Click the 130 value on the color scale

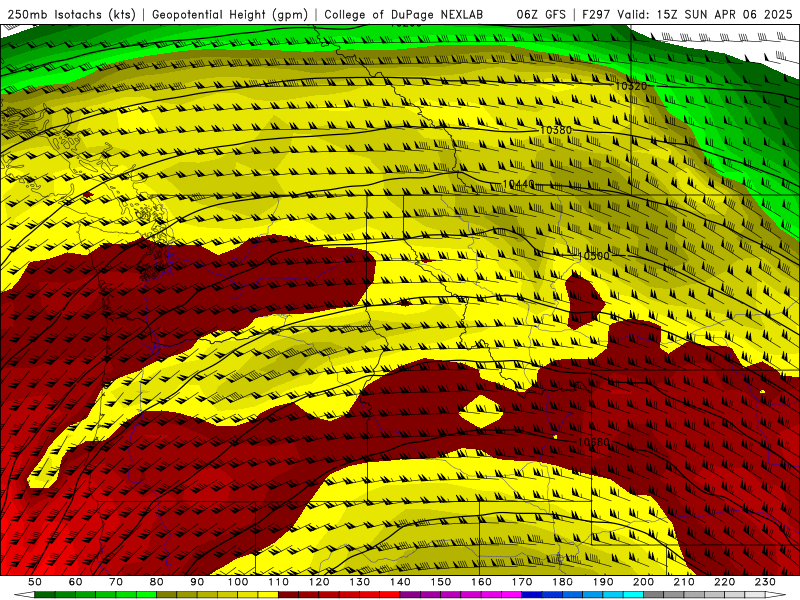pos(360,582)
